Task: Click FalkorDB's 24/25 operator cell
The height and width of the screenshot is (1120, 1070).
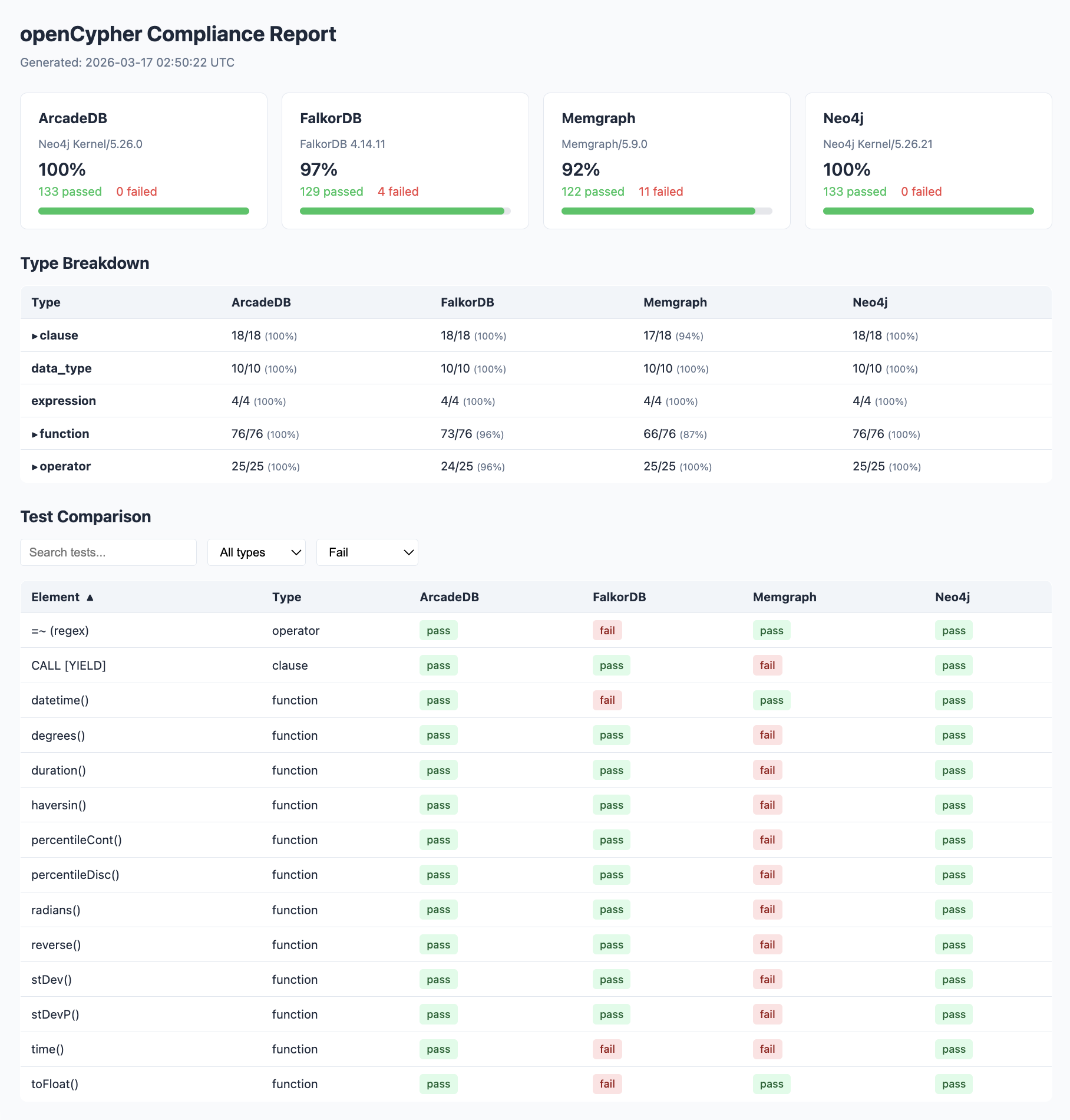Action: coord(473,466)
